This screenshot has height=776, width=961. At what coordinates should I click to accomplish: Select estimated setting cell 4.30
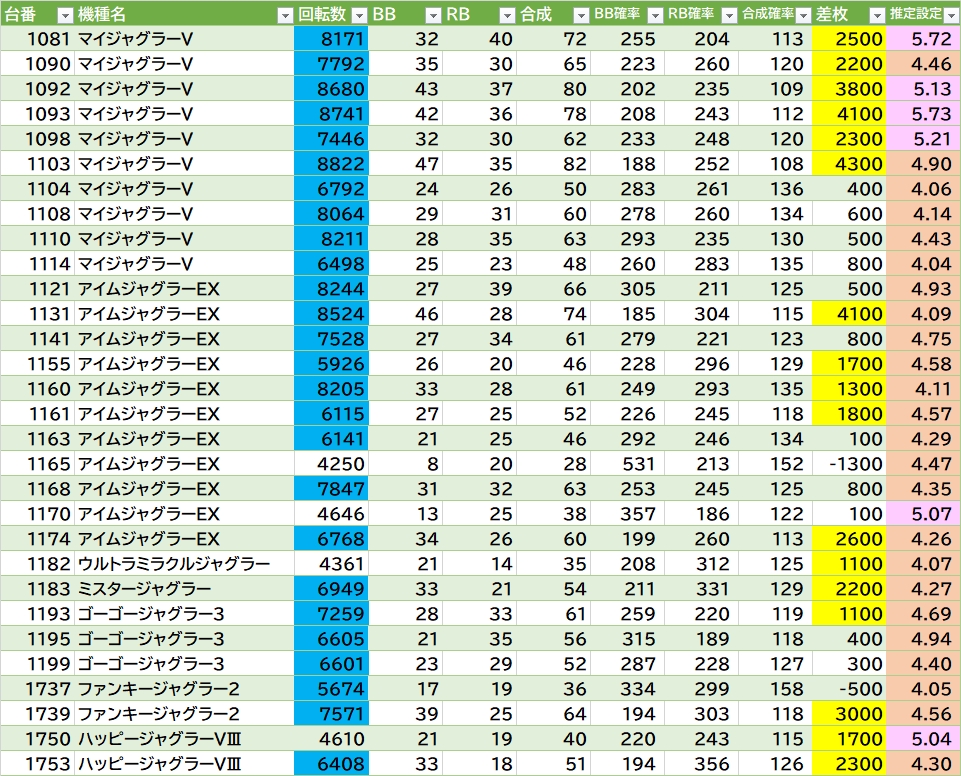pos(923,764)
